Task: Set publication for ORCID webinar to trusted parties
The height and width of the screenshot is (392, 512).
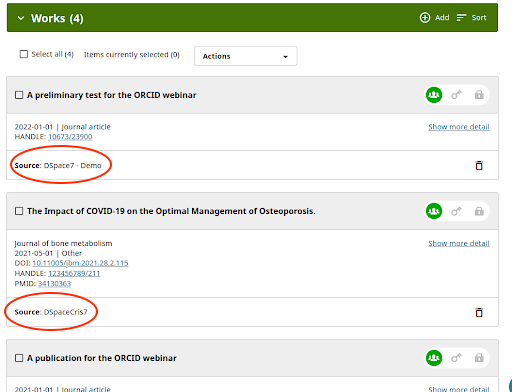Action: tap(456, 358)
